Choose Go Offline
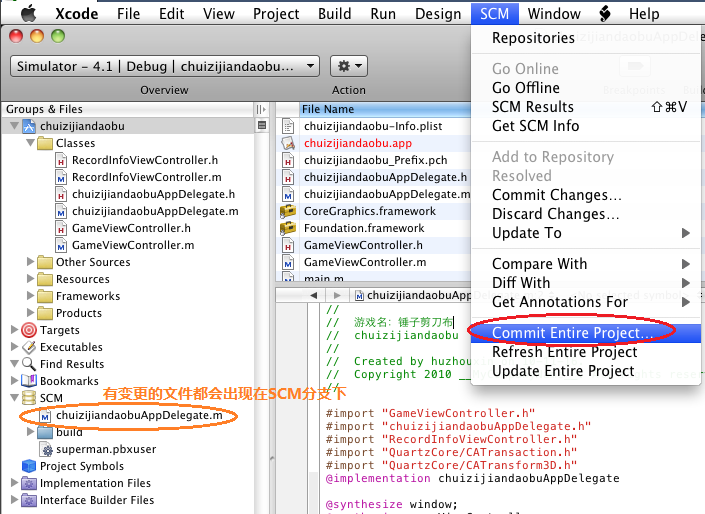This screenshot has height=514, width=705. 585,88
